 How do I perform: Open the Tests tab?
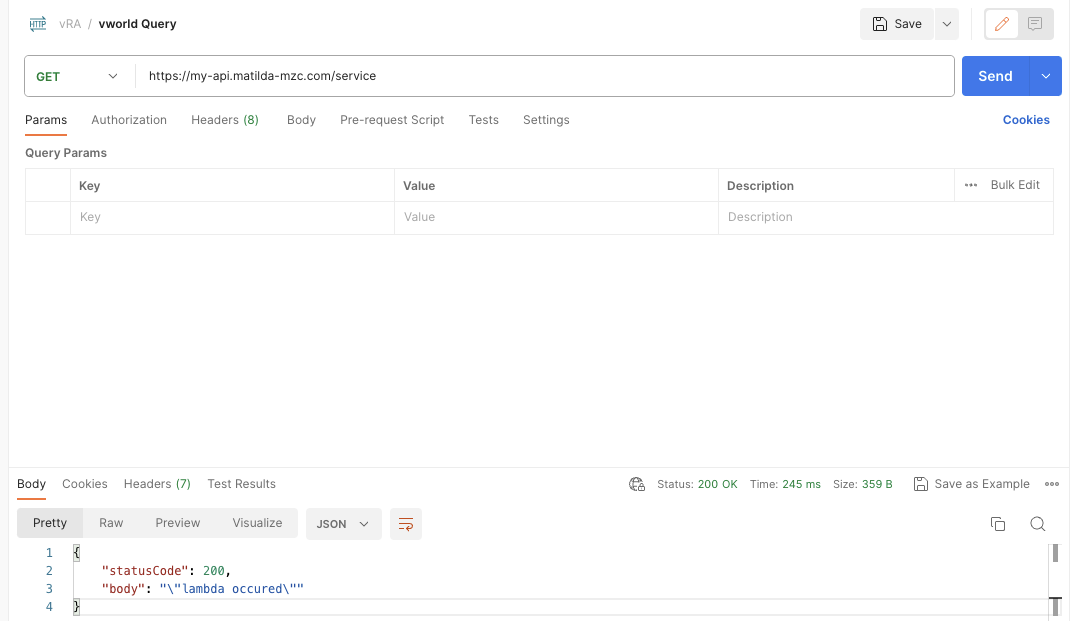[484, 120]
